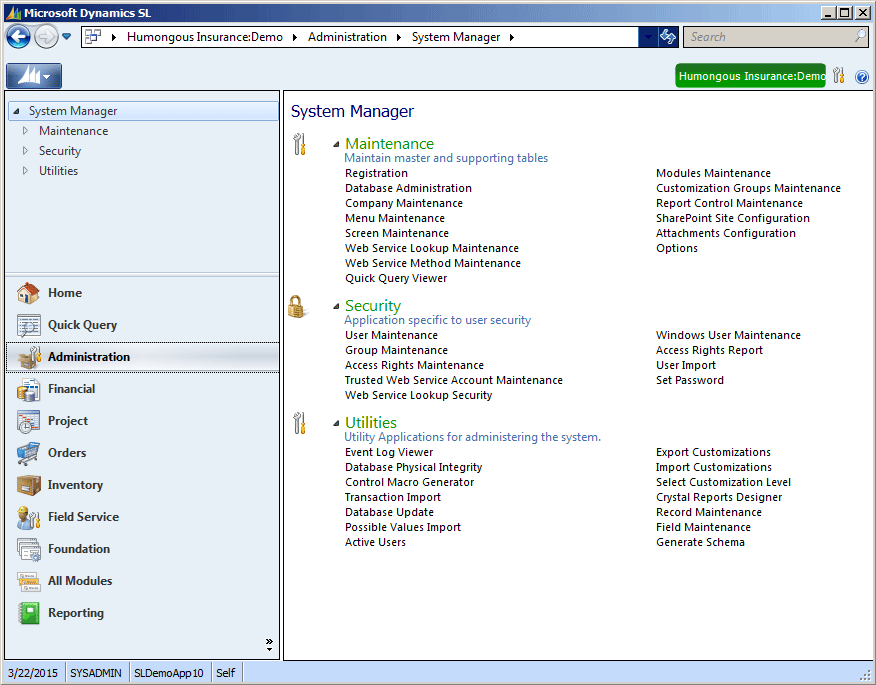The image size is (876, 685).
Task: Collapse the Utilities section in content pane
Action: tap(336, 423)
